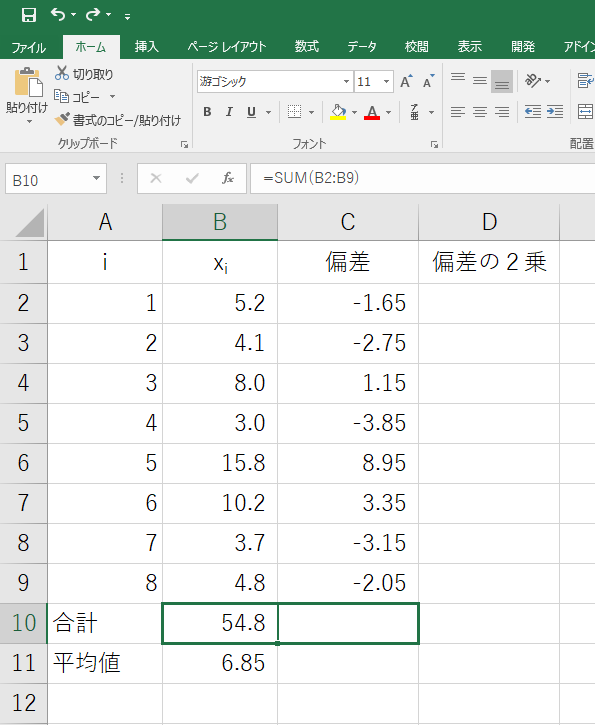
Task: Switch to the 開発 tab
Action: click(523, 47)
